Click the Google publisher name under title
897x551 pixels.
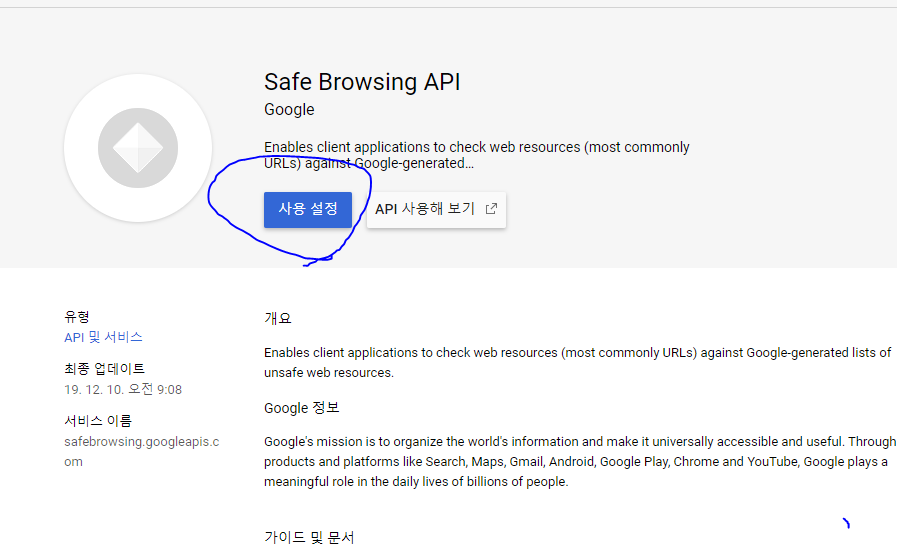point(289,109)
